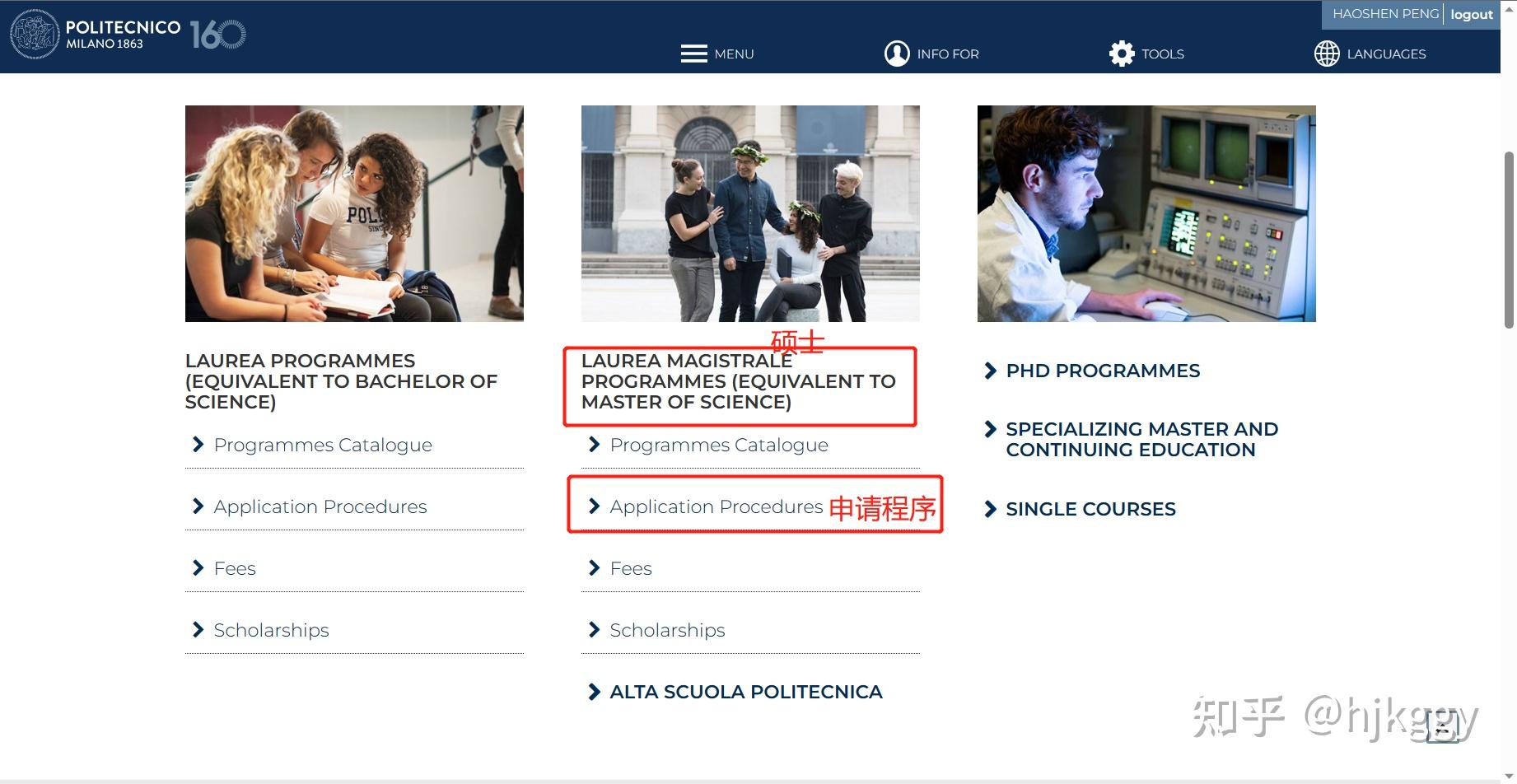The width and height of the screenshot is (1517, 784).
Task: Click the TOOLS gear icon
Action: click(1122, 53)
